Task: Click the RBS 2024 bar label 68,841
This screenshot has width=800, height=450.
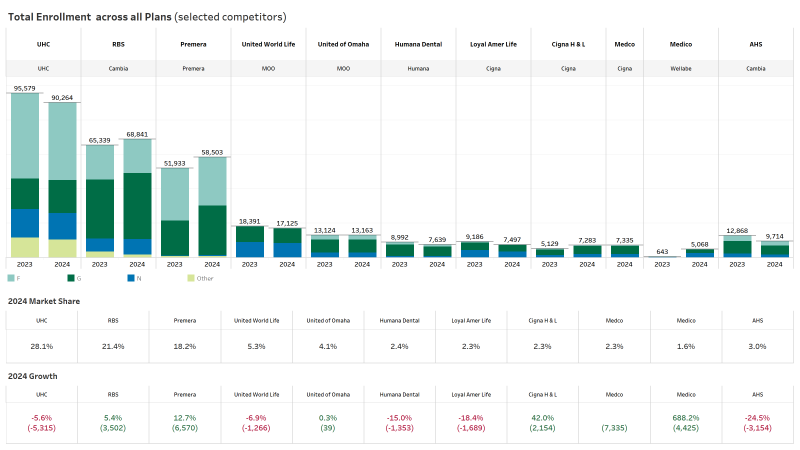Action: pyautogui.click(x=137, y=134)
